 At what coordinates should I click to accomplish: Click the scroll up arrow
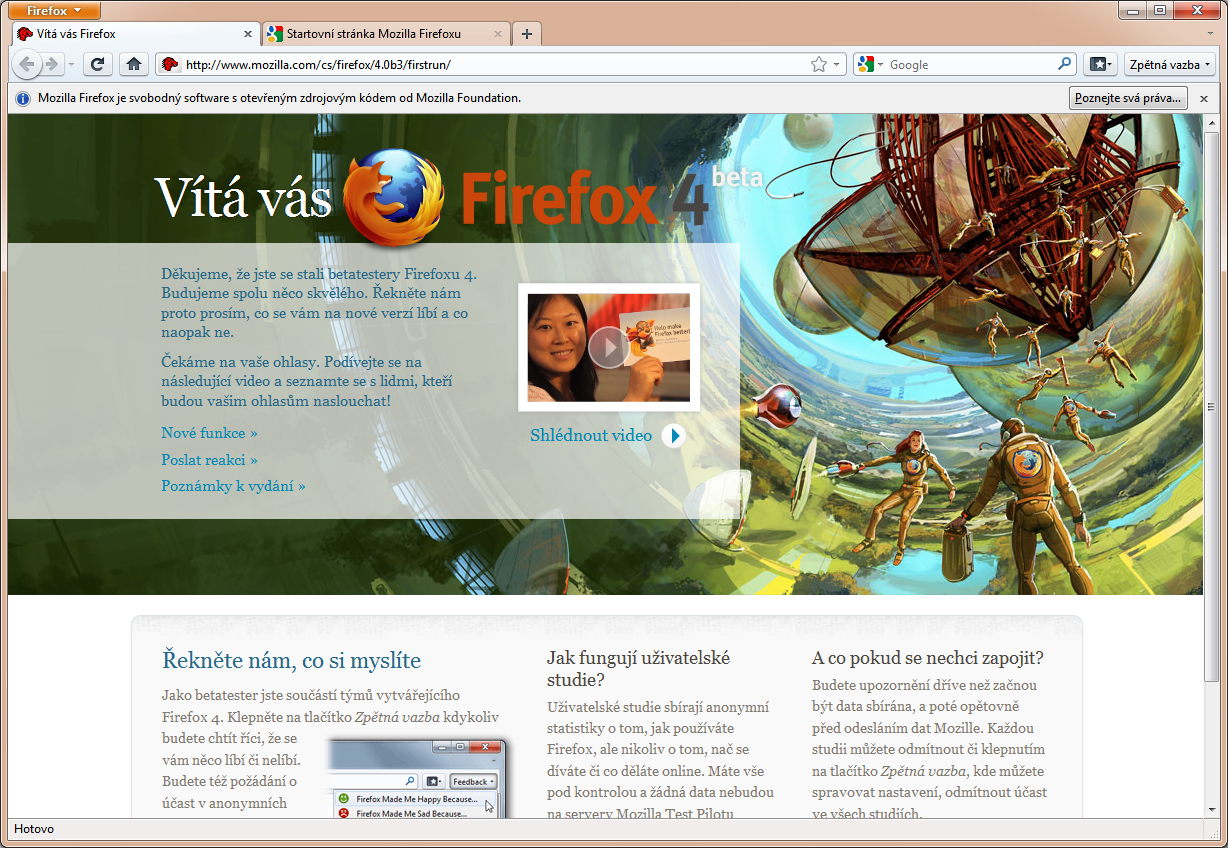(1212, 122)
